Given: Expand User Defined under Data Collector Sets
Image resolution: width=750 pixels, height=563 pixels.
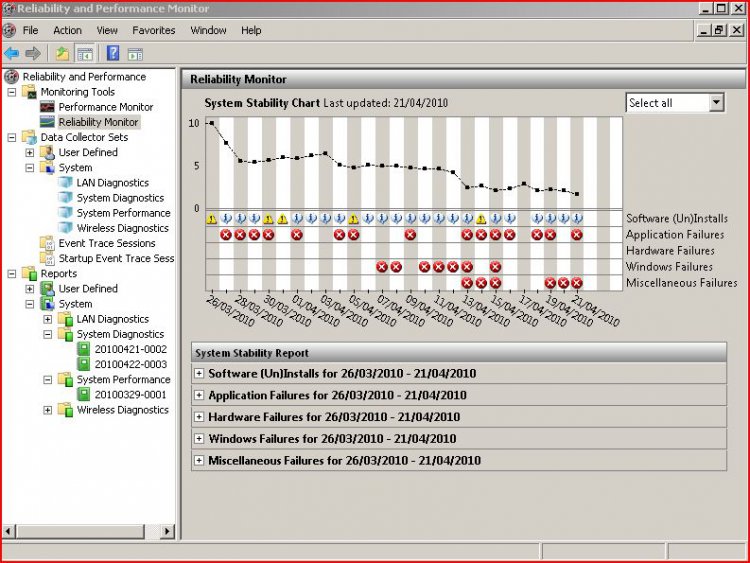Looking at the screenshot, I should point(30,153).
